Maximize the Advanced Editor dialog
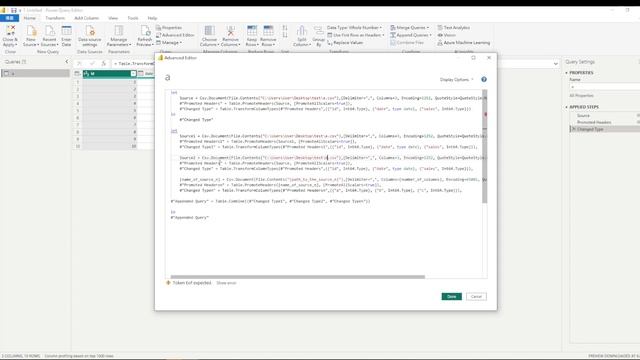This screenshot has height=360, width=640. [473, 58]
